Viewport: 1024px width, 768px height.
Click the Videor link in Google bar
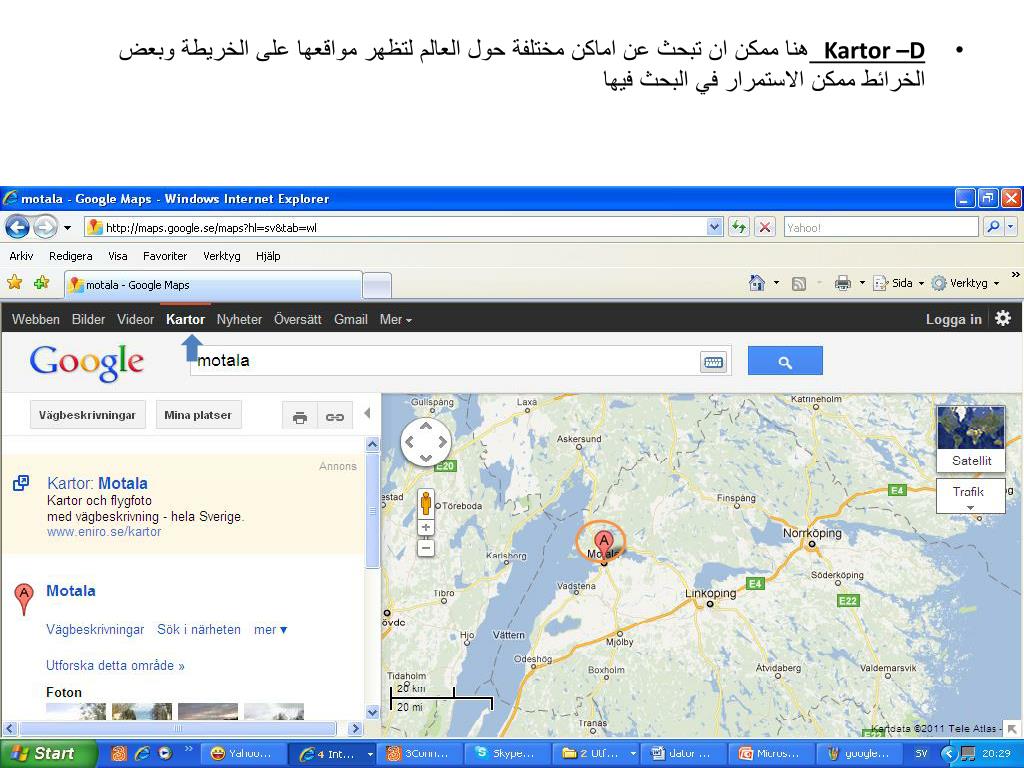[135, 319]
